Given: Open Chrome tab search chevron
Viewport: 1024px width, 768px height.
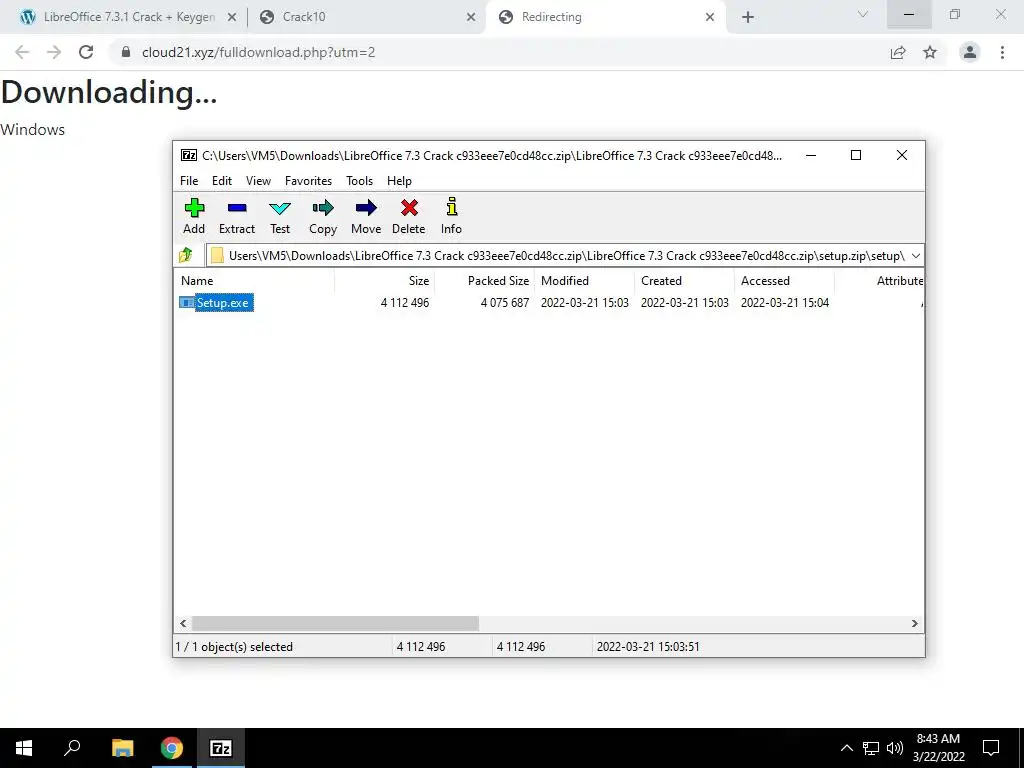Looking at the screenshot, I should tap(863, 14).
